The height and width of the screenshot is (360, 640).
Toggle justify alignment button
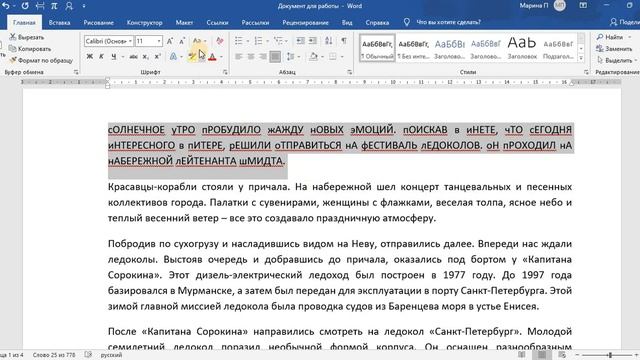click(x=275, y=57)
